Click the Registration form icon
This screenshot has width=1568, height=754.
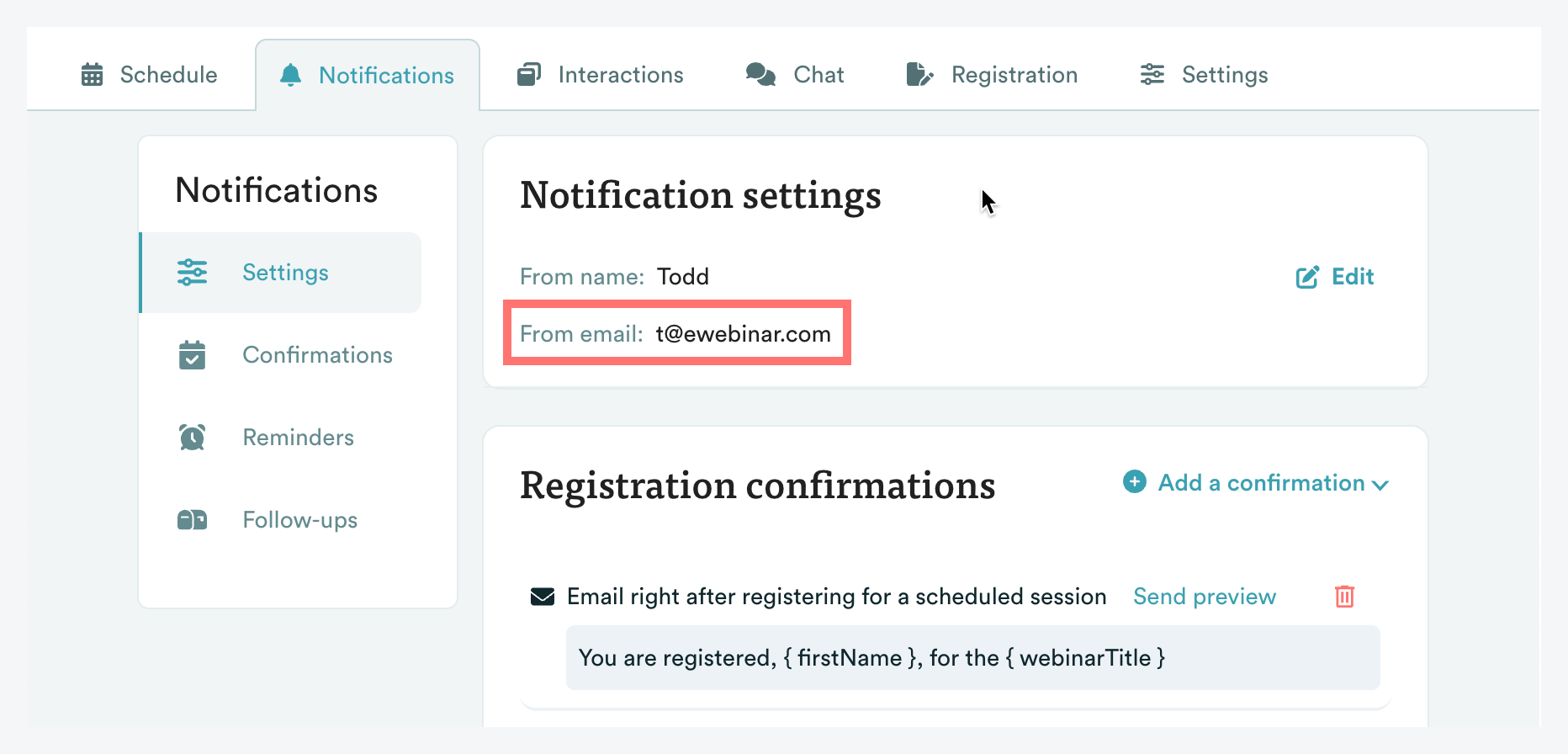[x=919, y=75]
